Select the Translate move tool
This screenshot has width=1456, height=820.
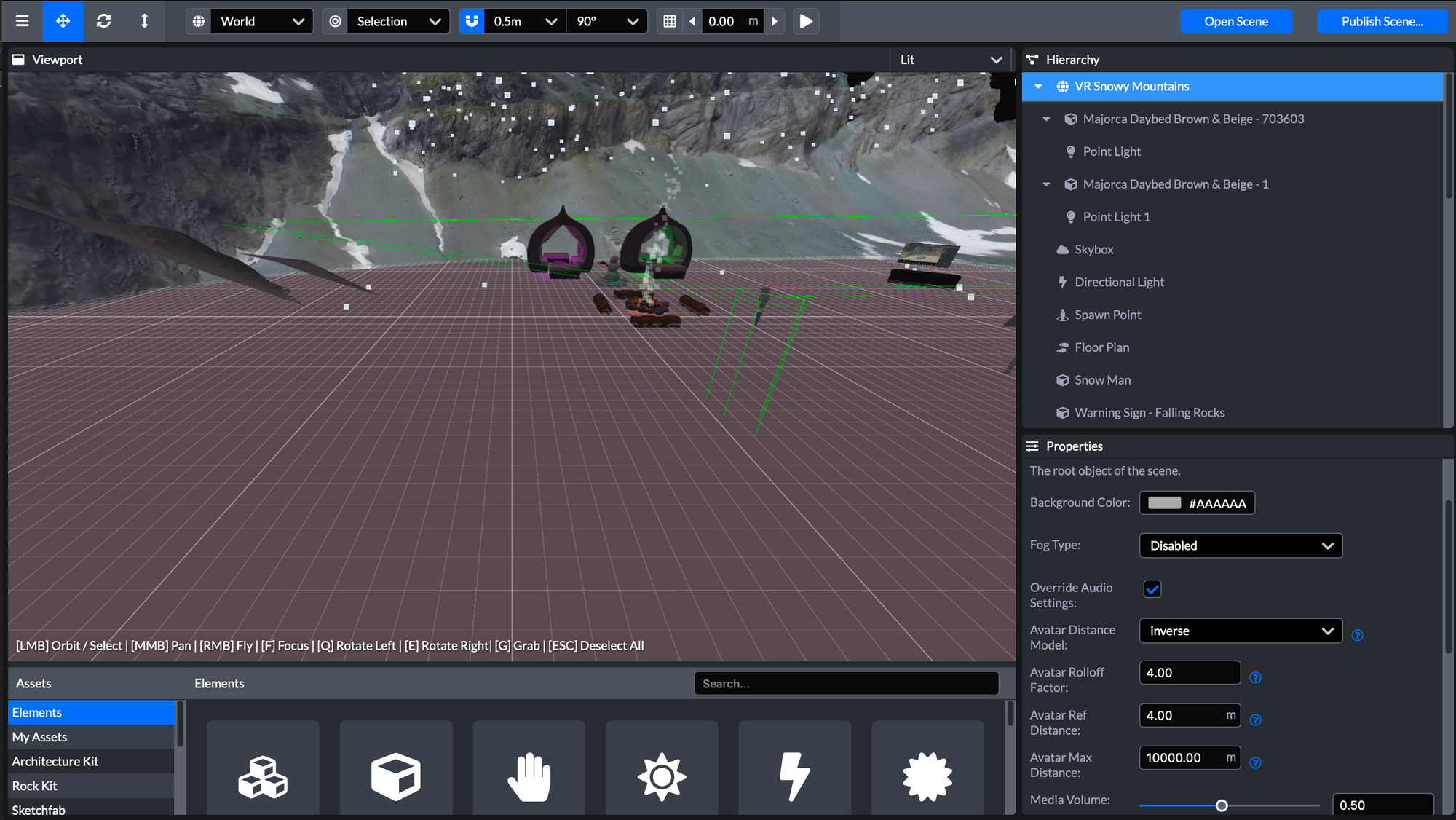[x=63, y=21]
